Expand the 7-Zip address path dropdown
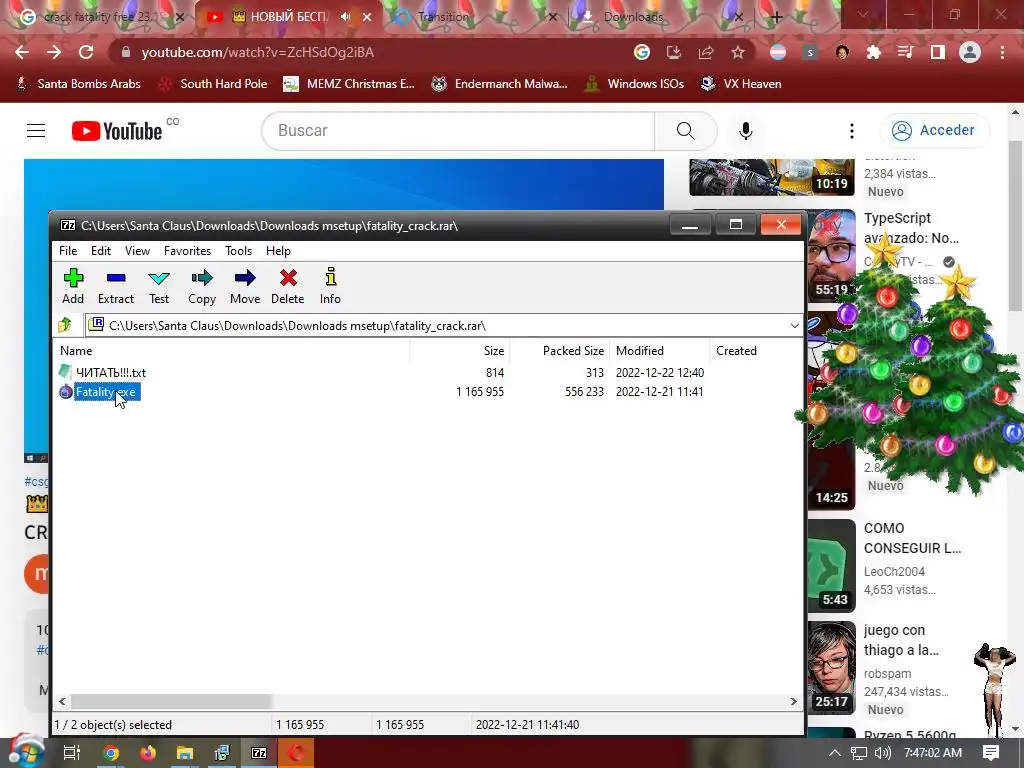This screenshot has width=1024, height=768. [794, 325]
